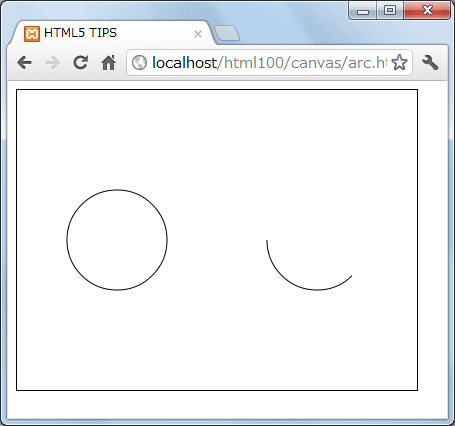Image resolution: width=455 pixels, height=426 pixels.
Task: Reload the current page
Action: [x=81, y=62]
